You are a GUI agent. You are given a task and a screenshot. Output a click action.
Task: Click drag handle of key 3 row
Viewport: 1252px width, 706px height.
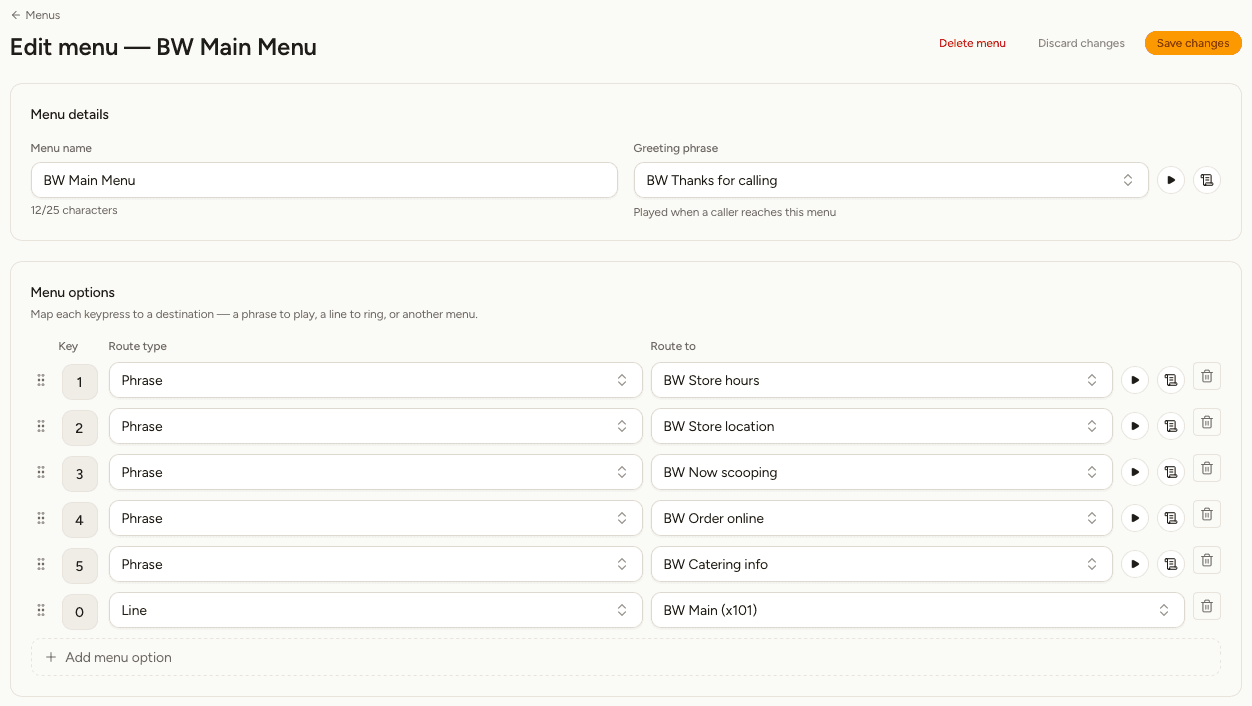tap(41, 472)
